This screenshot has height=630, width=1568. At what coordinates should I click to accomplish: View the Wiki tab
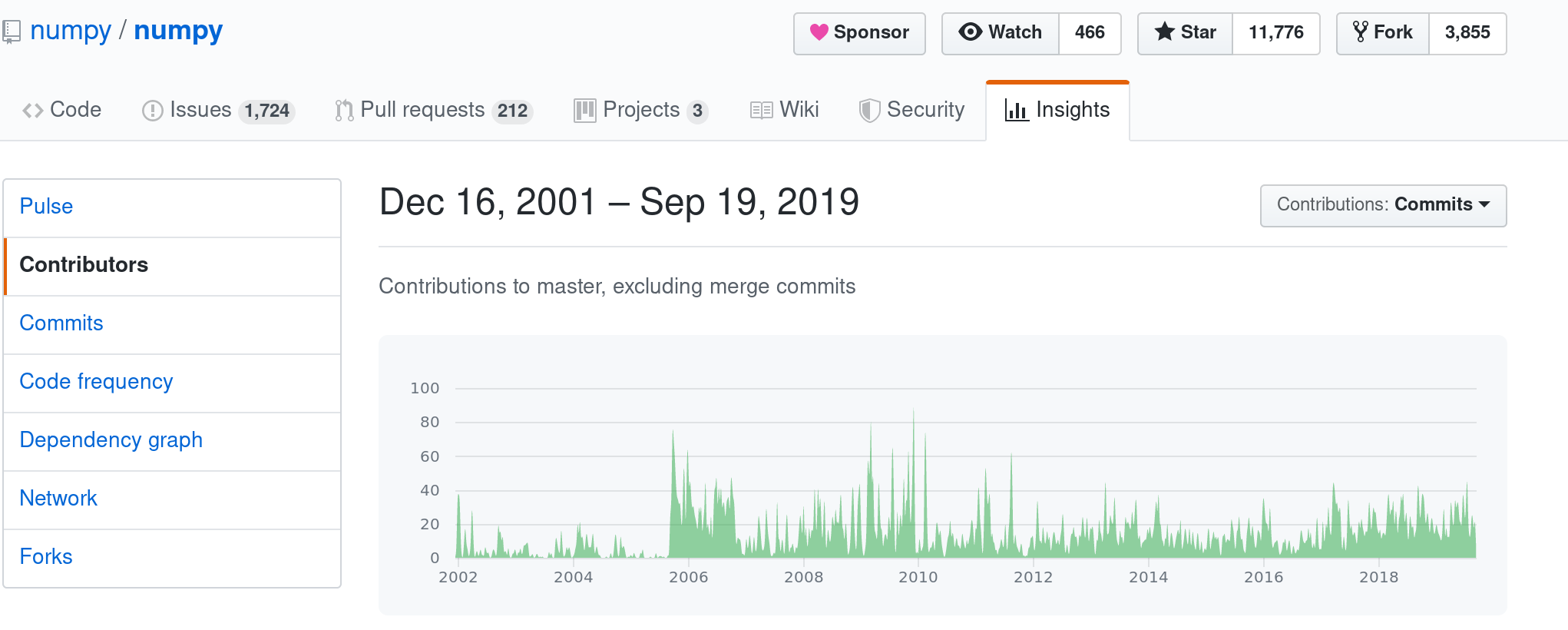point(785,110)
